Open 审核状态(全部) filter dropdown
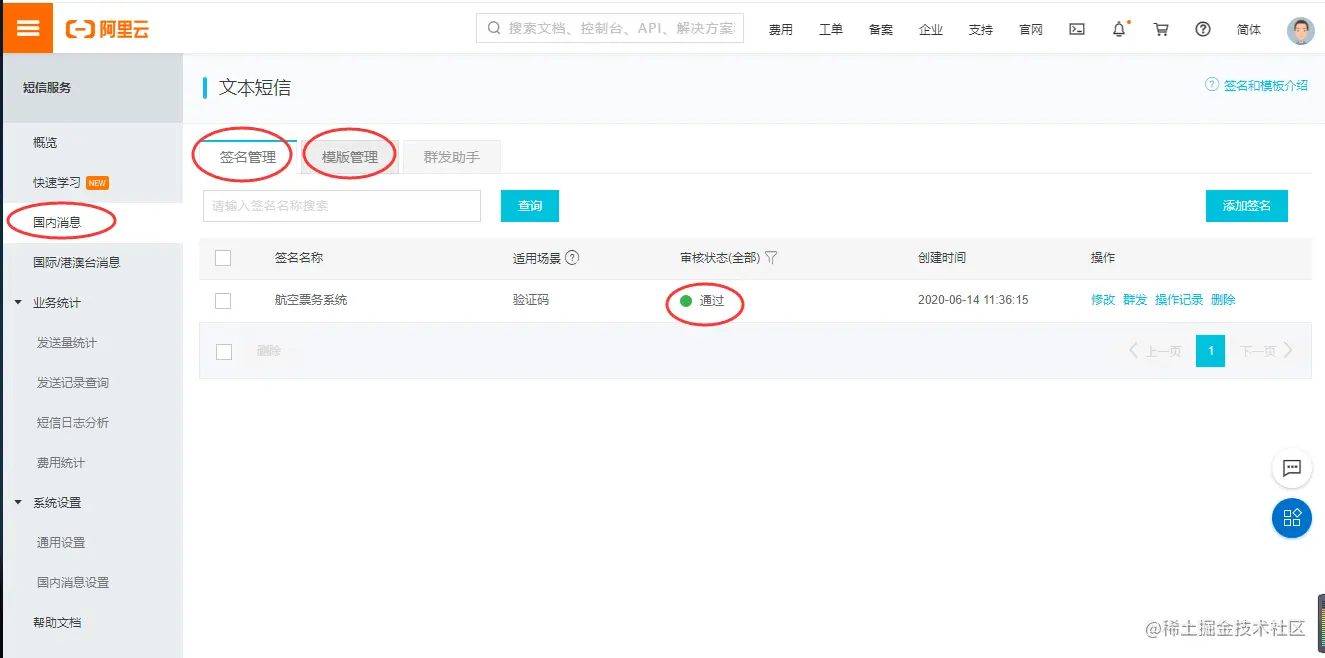Image resolution: width=1325 pixels, height=658 pixels. (x=729, y=258)
